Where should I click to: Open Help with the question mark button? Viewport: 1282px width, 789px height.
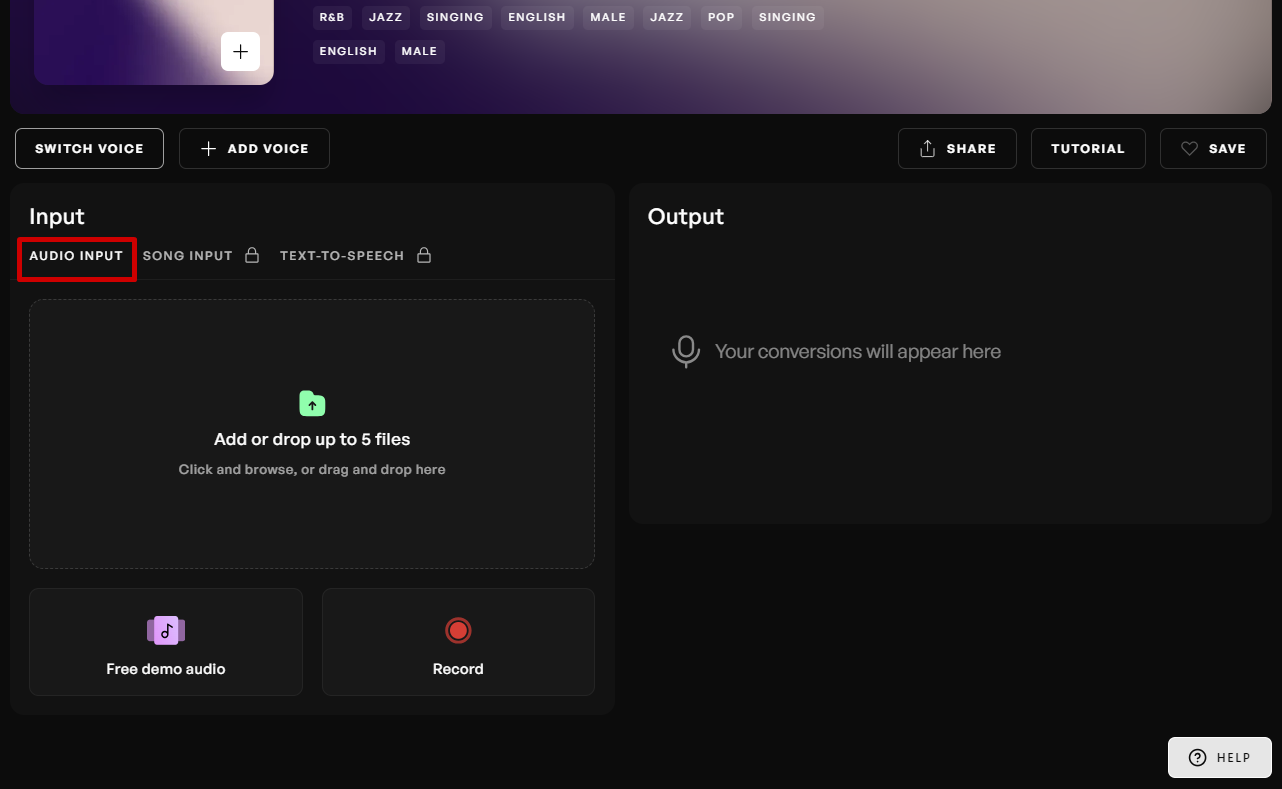[1219, 757]
